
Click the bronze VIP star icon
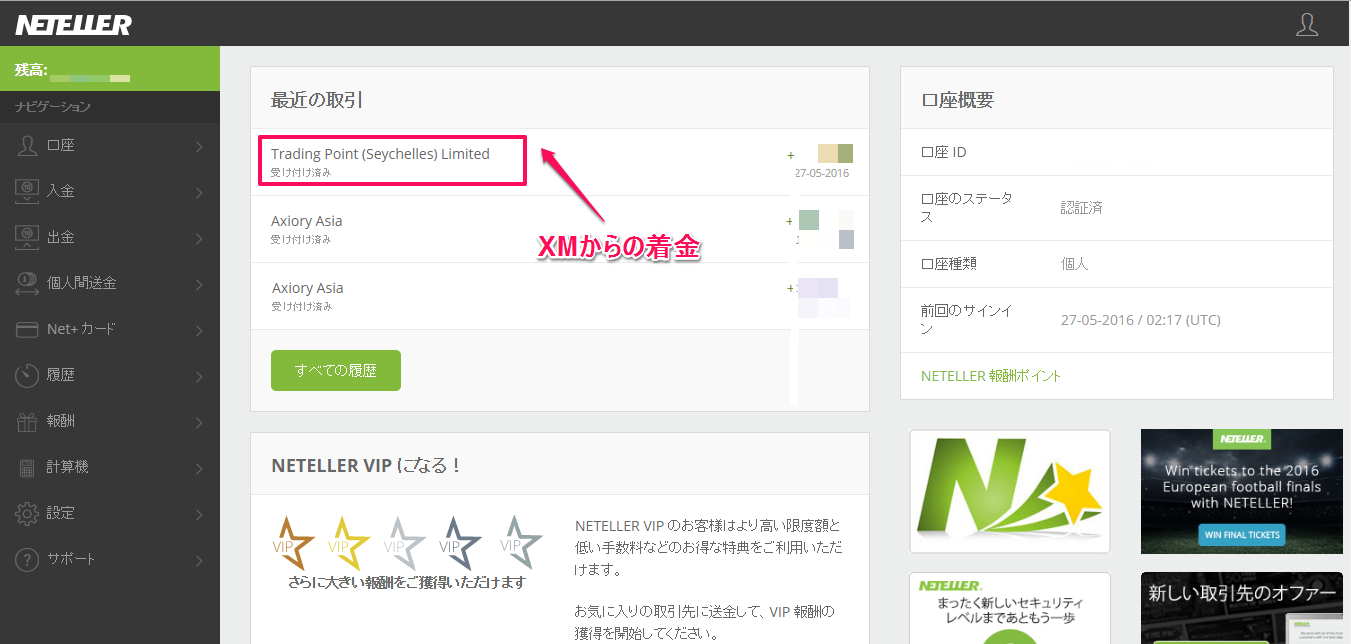coord(294,543)
